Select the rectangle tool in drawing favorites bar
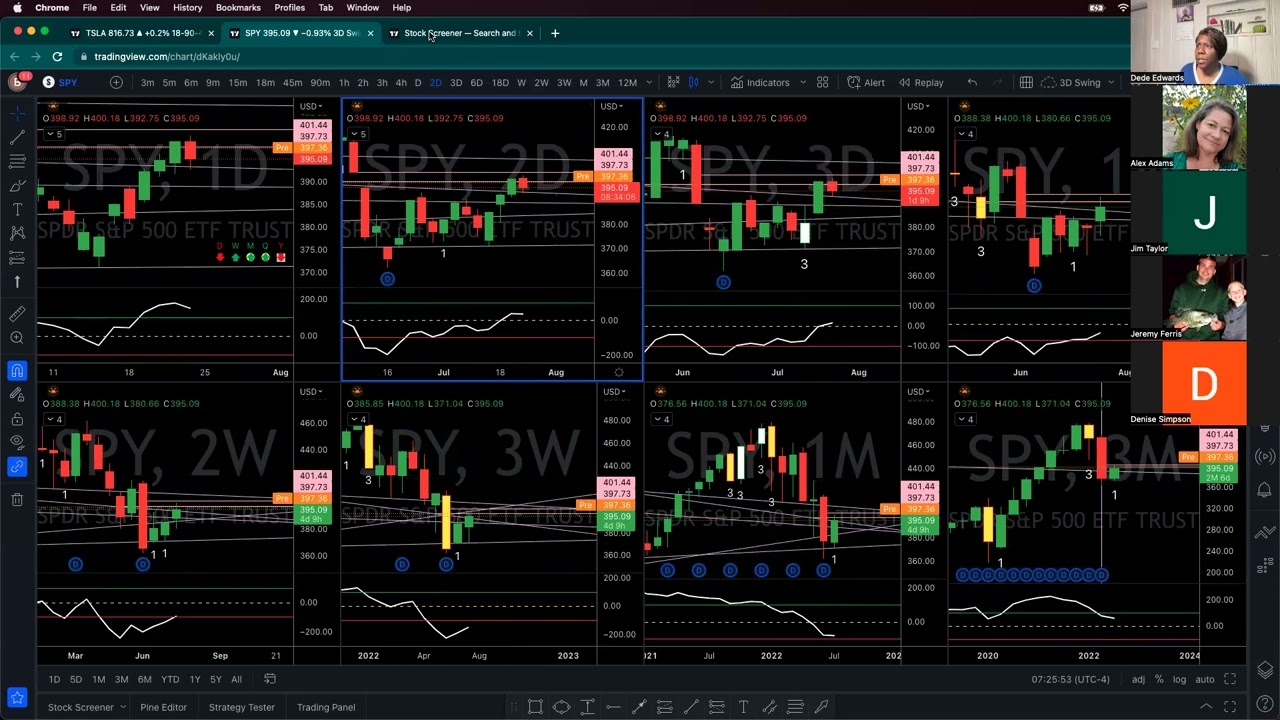The height and width of the screenshot is (720, 1280). pos(535,707)
